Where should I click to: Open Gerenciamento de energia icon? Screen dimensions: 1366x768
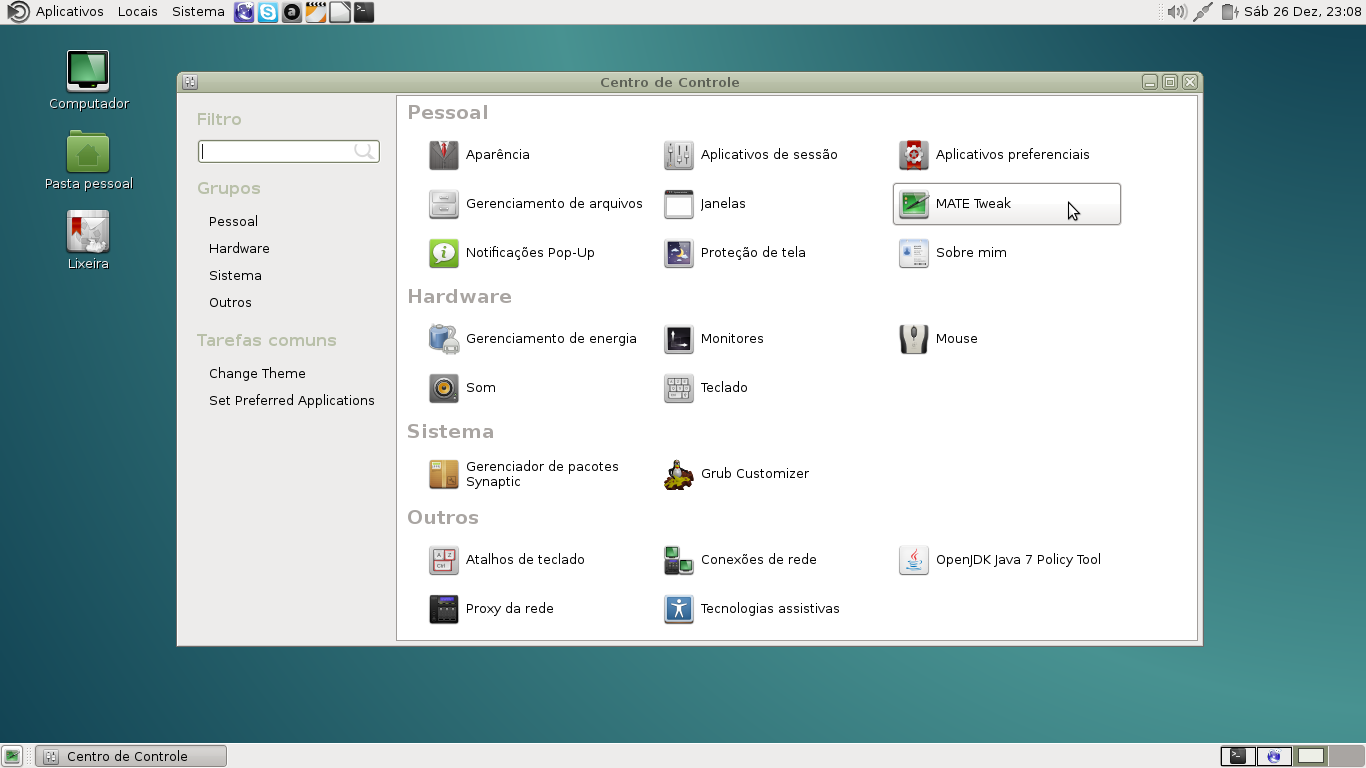(x=444, y=339)
